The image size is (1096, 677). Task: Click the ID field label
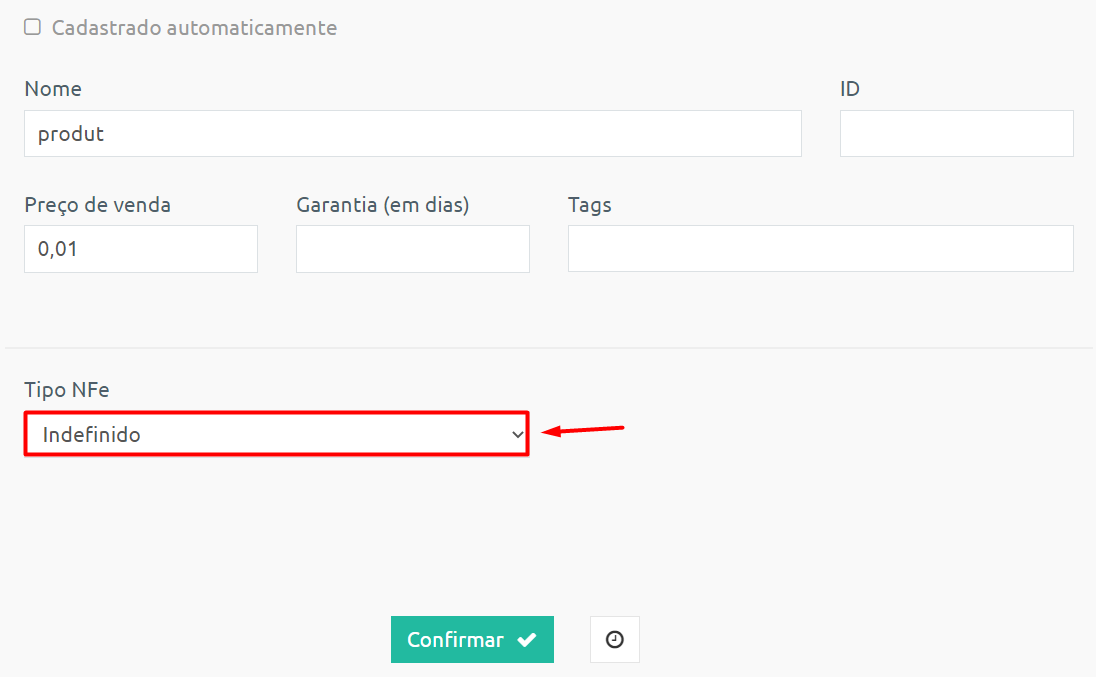pos(850,89)
